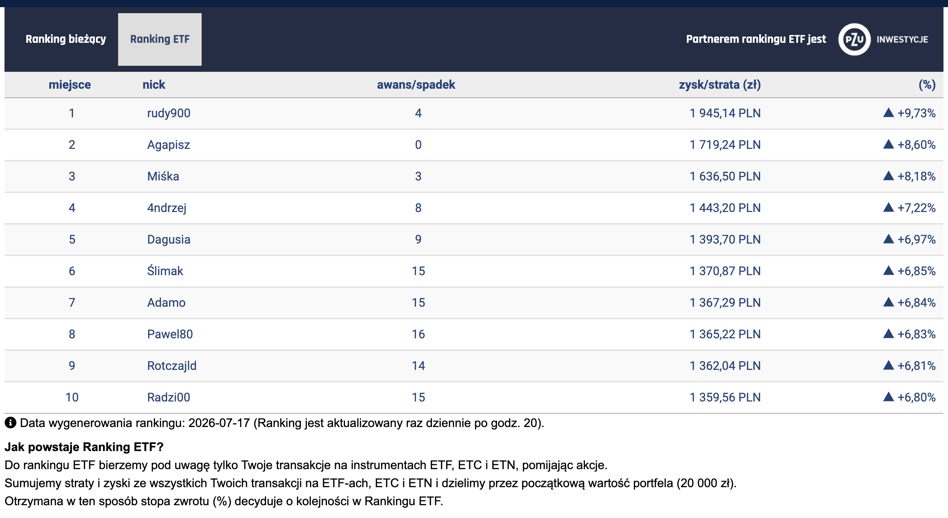Click the miejsce column header
Screen dimensions: 948x518
coord(70,85)
